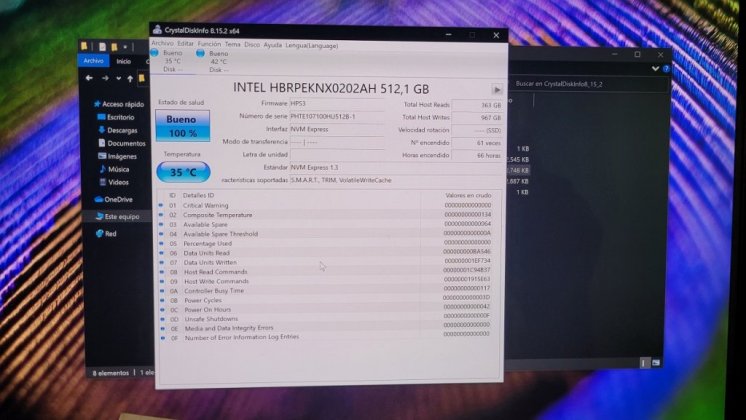Image resolution: width=746 pixels, height=420 pixels.
Task: Open Vídeos in the navigation pane
Action: click(114, 182)
